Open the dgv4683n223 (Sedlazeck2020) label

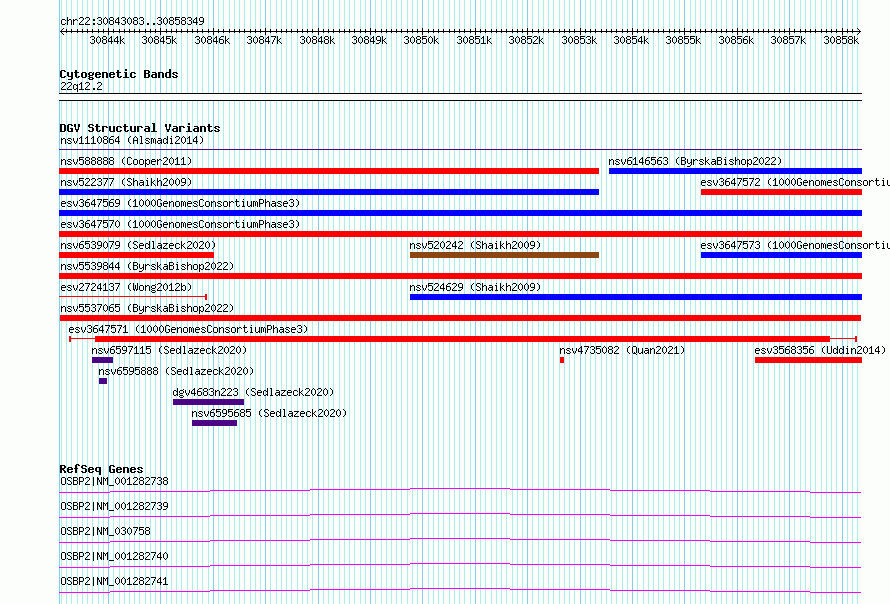point(253,392)
